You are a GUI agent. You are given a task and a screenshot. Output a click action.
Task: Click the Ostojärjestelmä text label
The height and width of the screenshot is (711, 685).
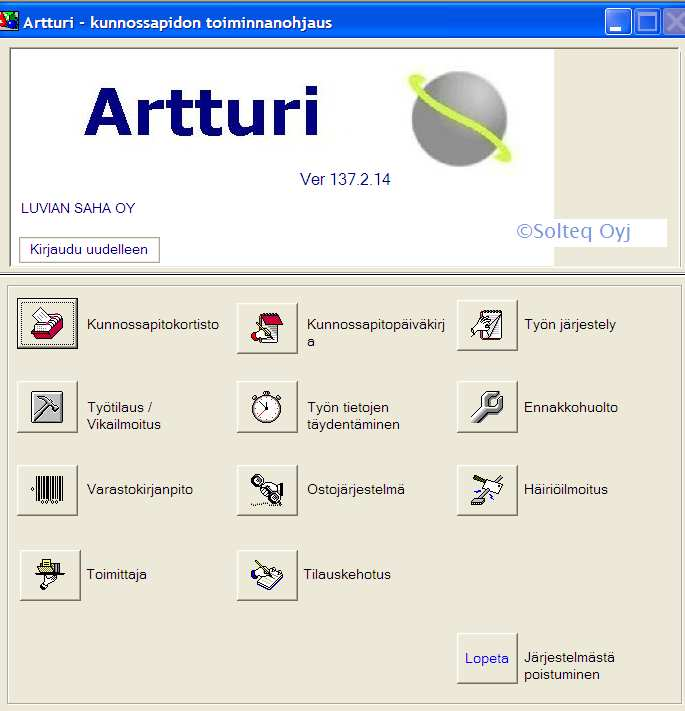point(356,489)
